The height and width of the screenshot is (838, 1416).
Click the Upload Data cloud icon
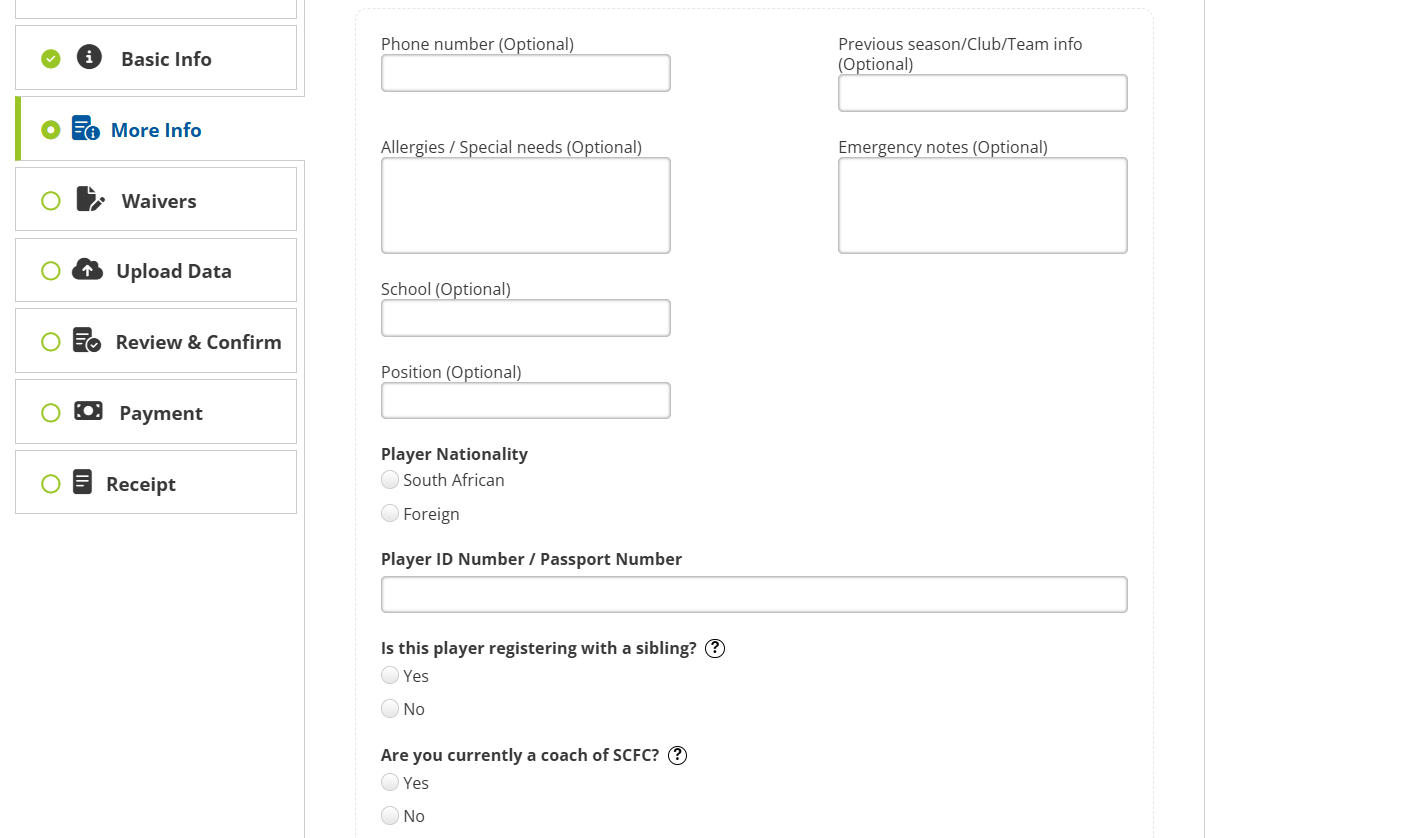click(87, 270)
